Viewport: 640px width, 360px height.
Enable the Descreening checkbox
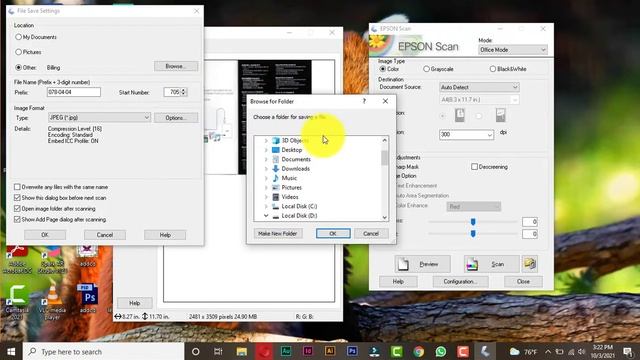point(474,167)
